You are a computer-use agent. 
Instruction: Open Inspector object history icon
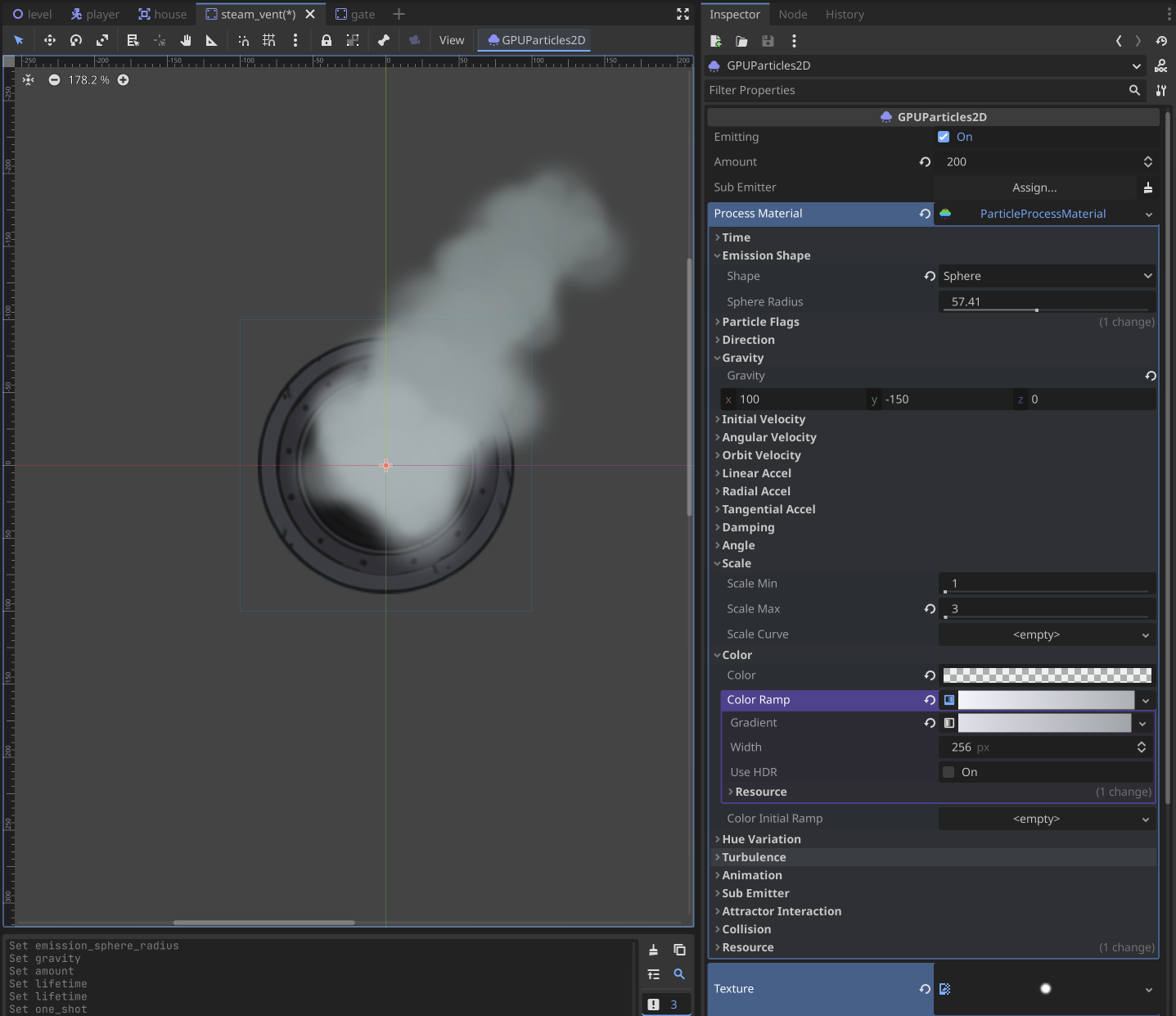(1161, 41)
